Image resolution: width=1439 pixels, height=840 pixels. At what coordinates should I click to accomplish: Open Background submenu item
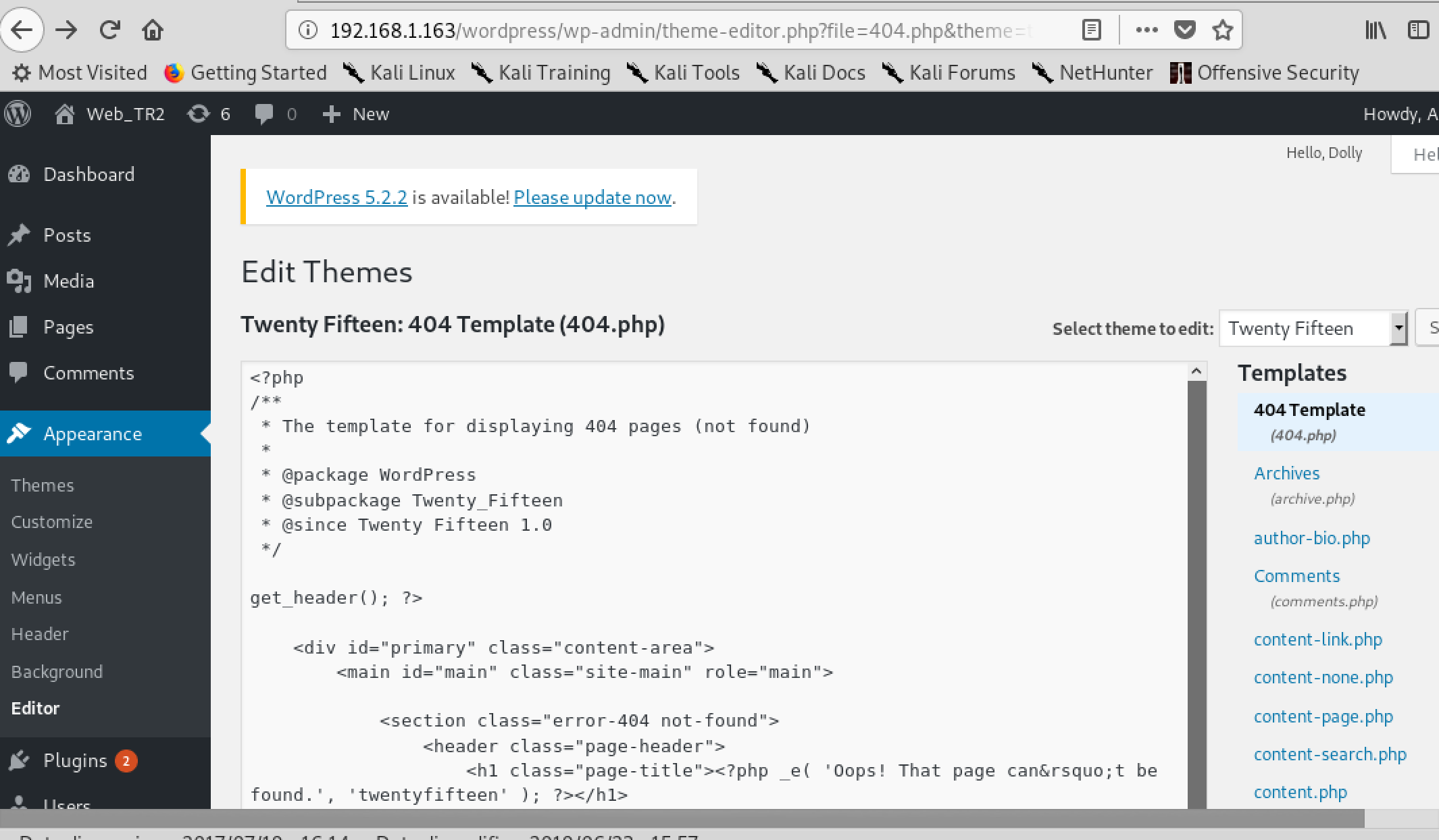(x=57, y=672)
